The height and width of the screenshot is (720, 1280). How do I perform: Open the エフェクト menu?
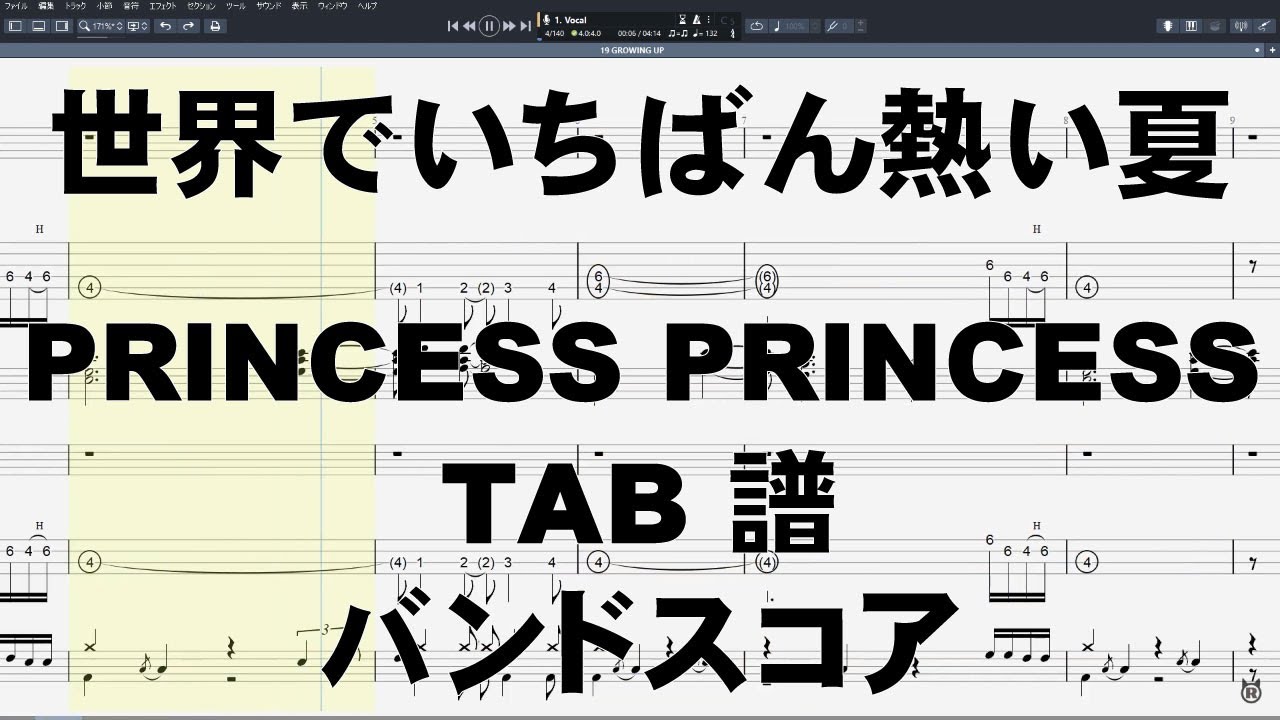163,6
